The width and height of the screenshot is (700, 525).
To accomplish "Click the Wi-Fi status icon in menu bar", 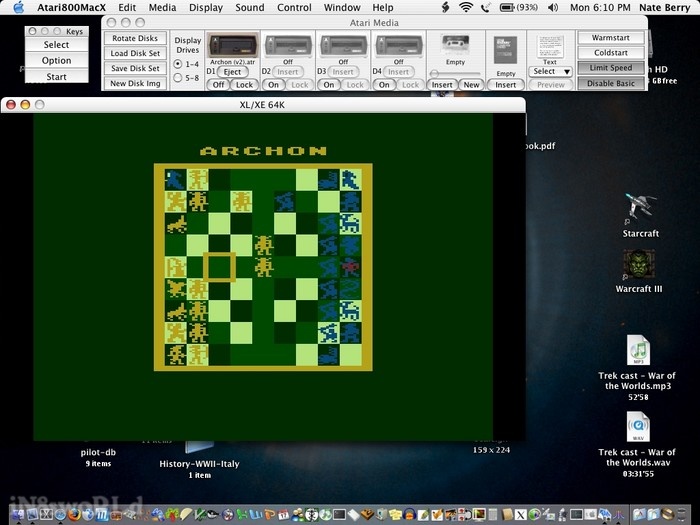I will pyautogui.click(x=466, y=7).
